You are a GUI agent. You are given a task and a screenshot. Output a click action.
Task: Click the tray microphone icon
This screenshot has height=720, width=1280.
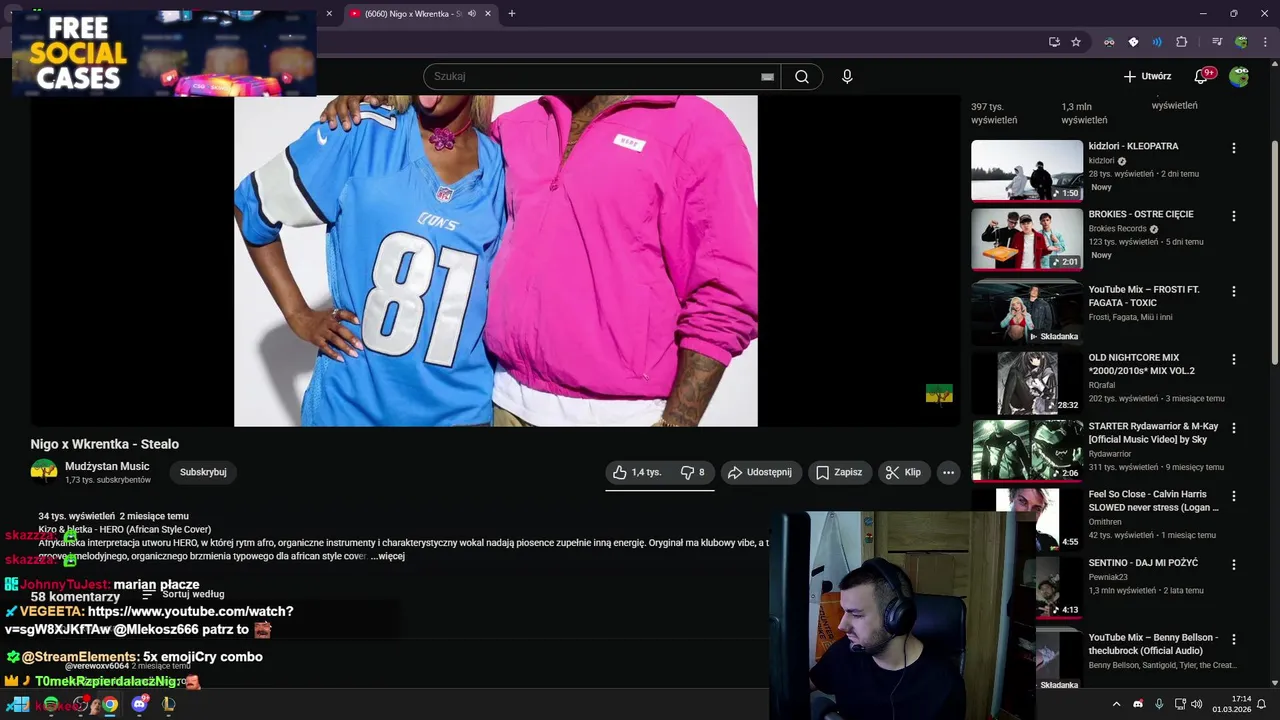tap(1159, 704)
